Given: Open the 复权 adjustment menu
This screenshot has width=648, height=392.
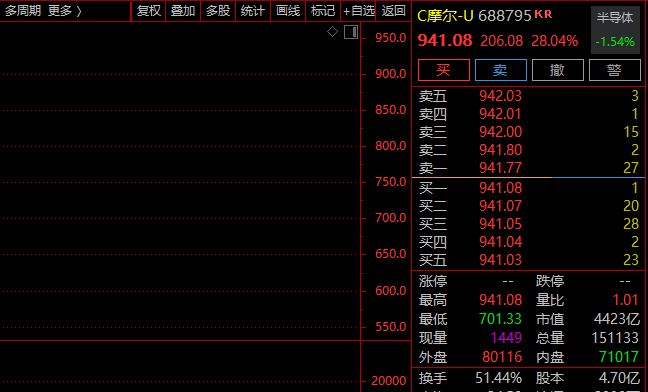Looking at the screenshot, I should [x=148, y=11].
